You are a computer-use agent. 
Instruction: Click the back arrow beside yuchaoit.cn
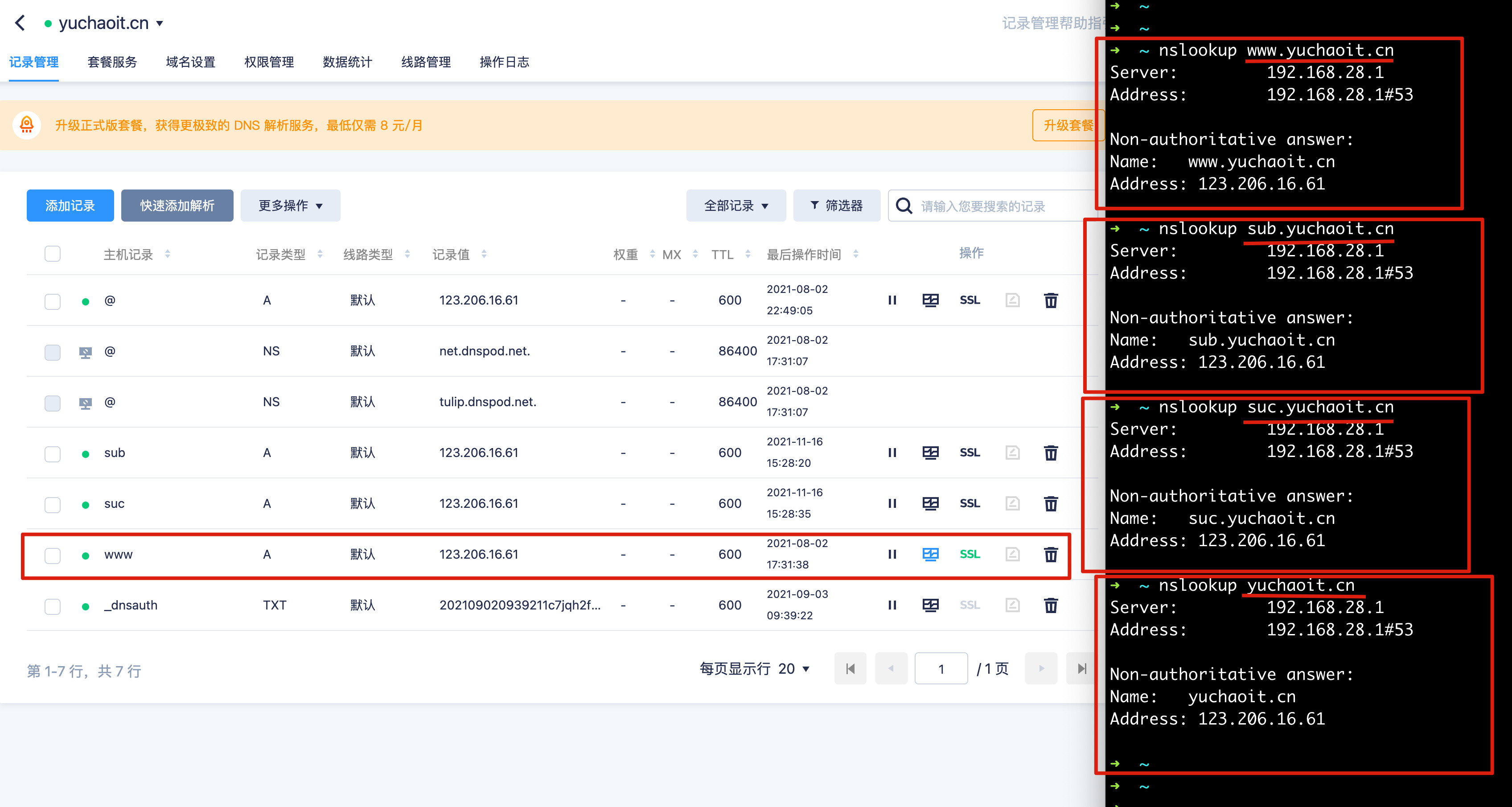(x=21, y=23)
